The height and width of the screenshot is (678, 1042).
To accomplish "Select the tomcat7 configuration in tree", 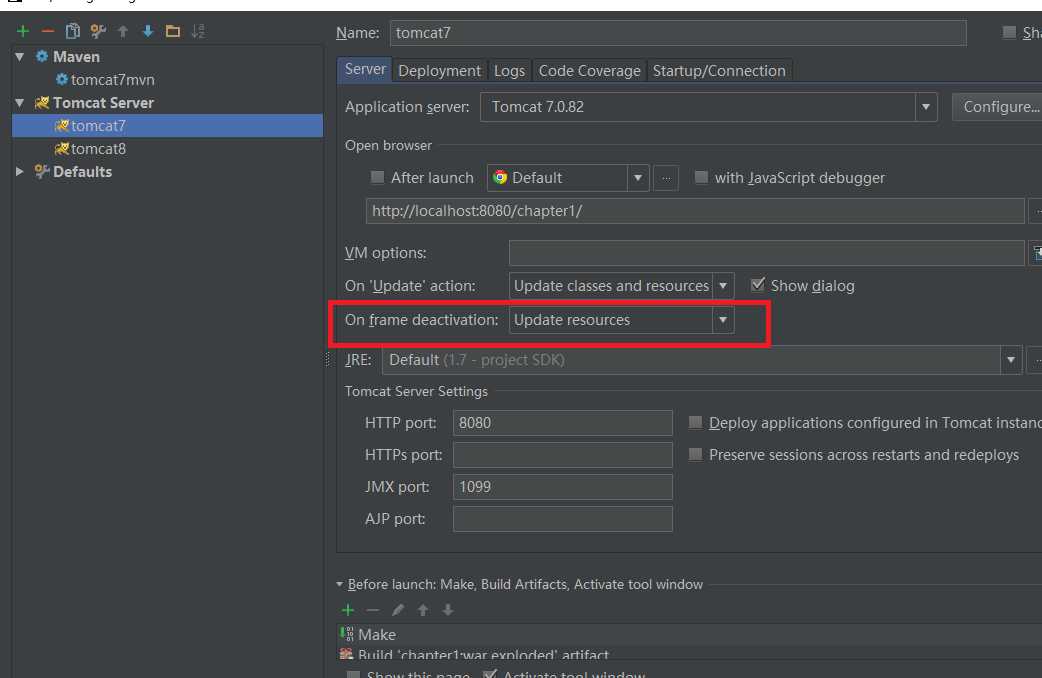I will coord(167,126).
